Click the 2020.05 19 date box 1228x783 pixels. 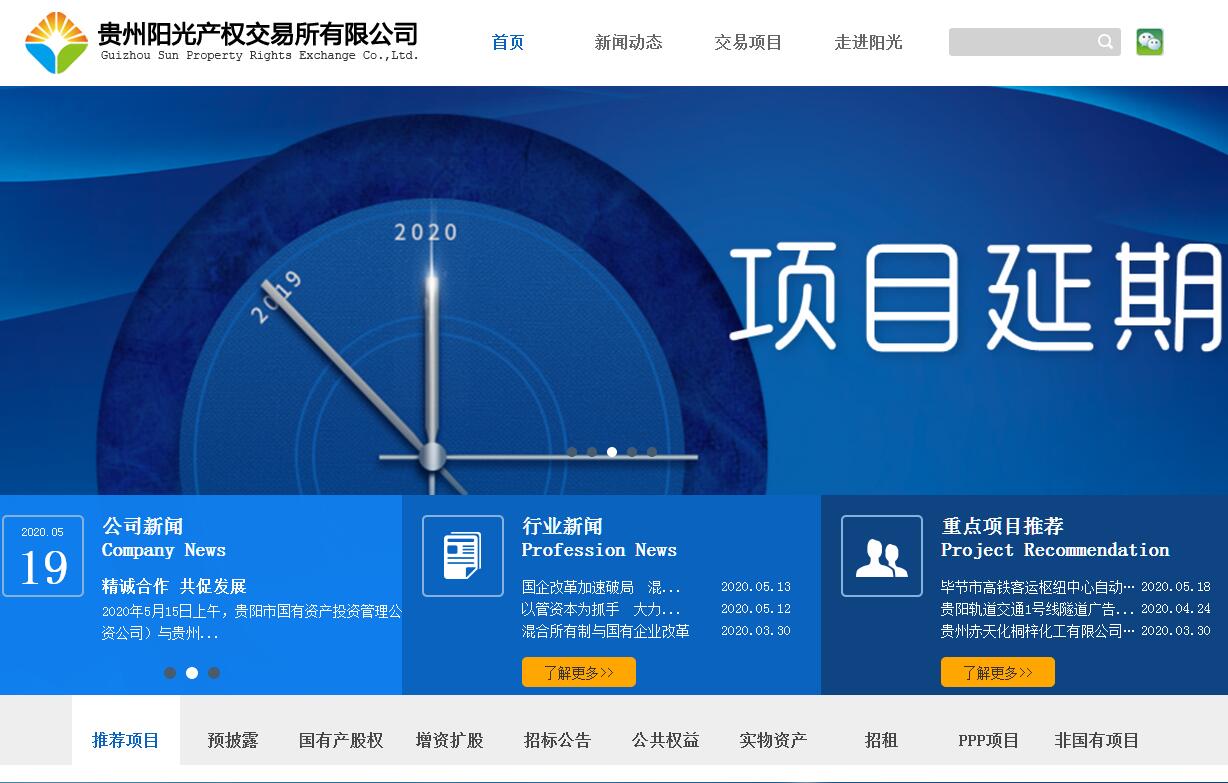(43, 556)
